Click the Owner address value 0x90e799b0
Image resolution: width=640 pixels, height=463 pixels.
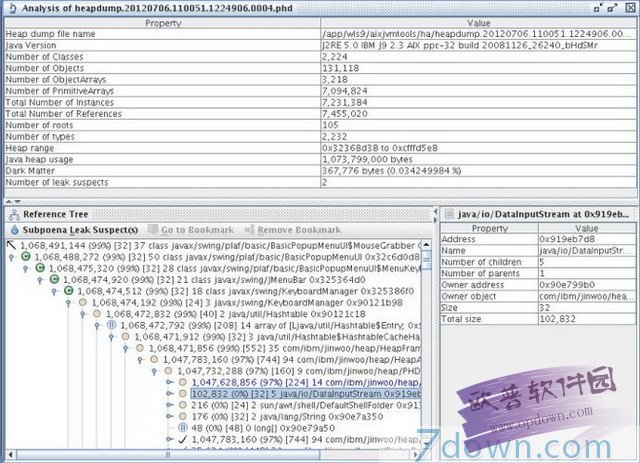coord(567,285)
